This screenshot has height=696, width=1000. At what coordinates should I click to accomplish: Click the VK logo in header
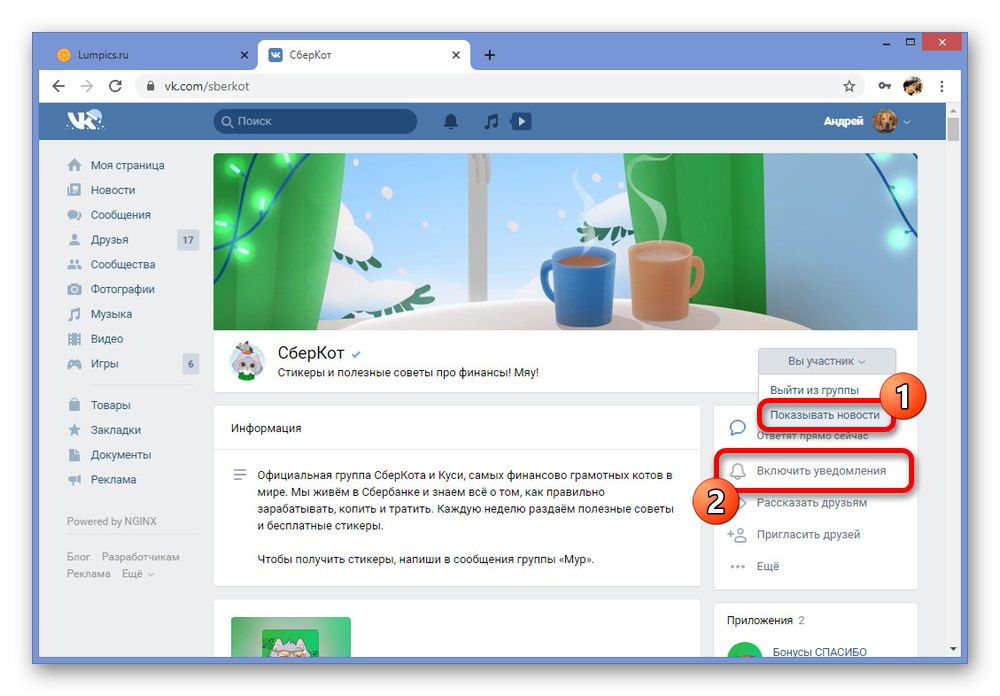click(85, 121)
